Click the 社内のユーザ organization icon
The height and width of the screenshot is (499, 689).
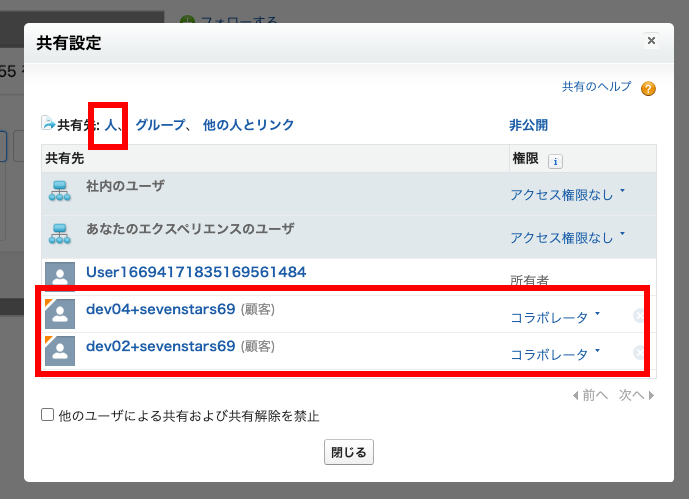point(60,191)
